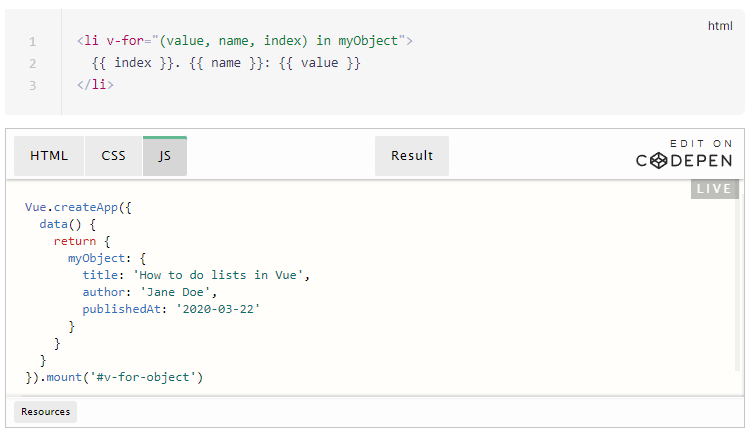Click line number 1 in snippet

[32, 41]
